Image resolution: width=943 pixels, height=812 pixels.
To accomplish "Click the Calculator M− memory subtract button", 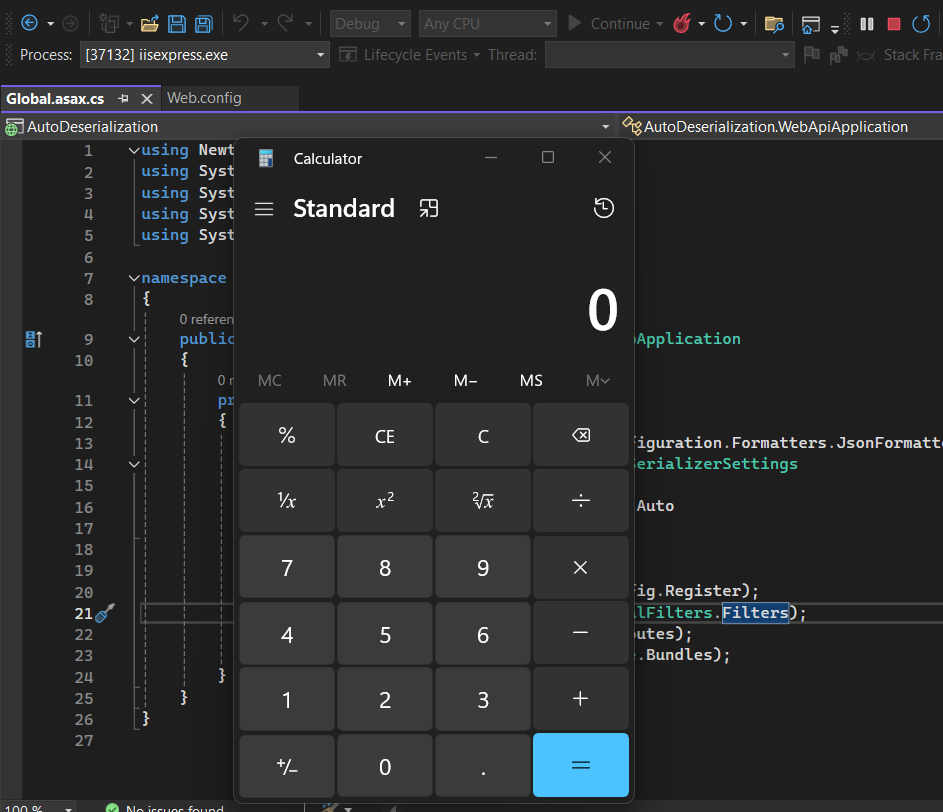I will pos(465,381).
